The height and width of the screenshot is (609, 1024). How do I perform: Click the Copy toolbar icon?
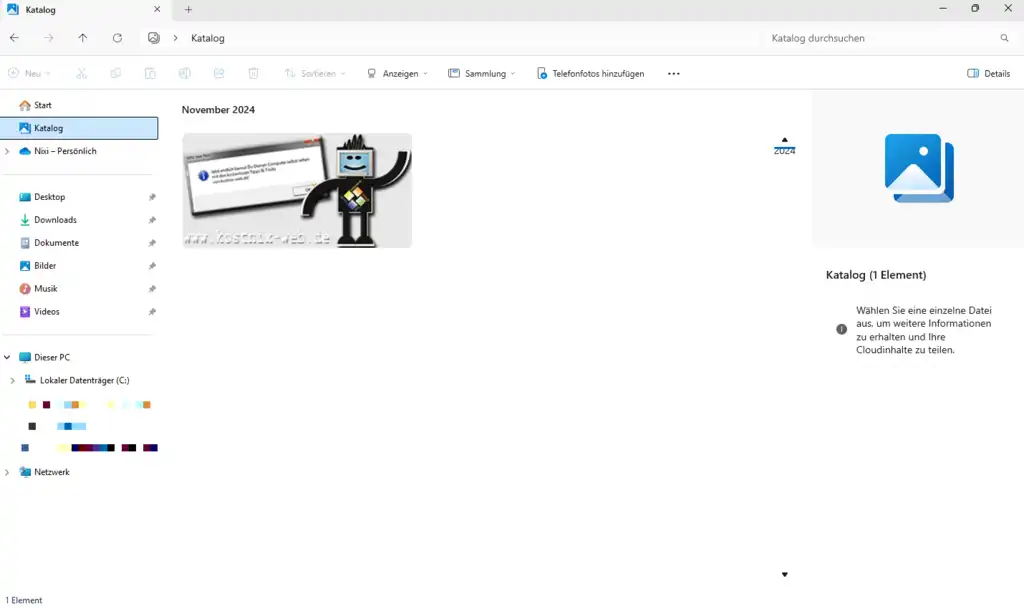tap(116, 73)
